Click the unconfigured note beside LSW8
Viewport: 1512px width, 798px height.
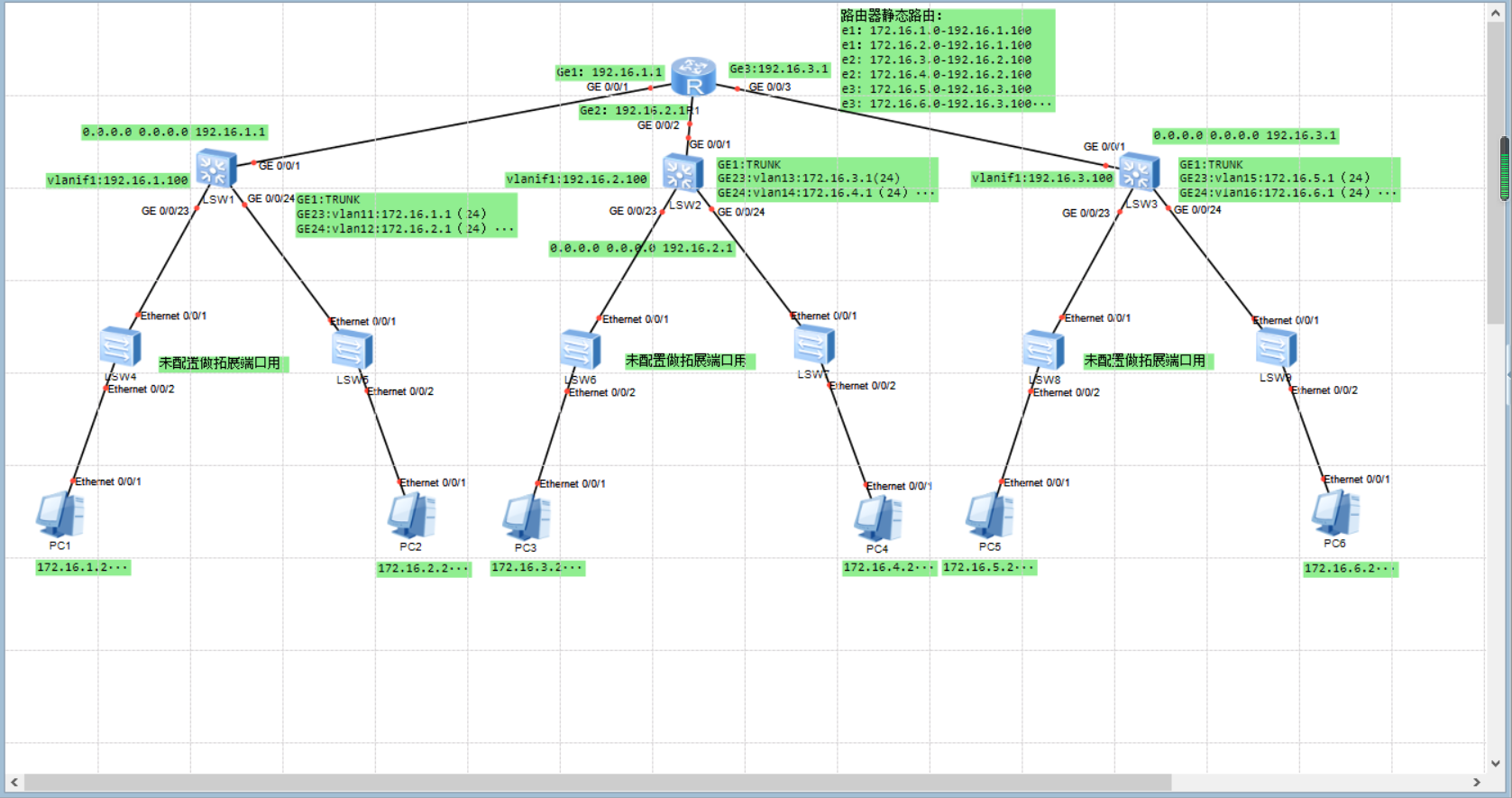point(1148,361)
